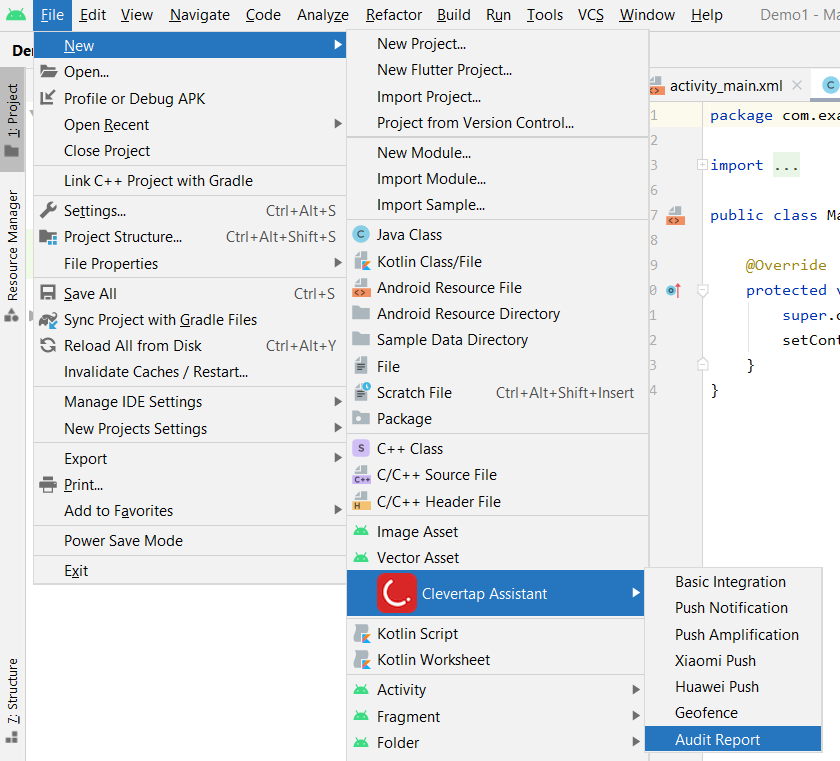
Task: Click the Settings wrench icon
Action: coord(48,210)
